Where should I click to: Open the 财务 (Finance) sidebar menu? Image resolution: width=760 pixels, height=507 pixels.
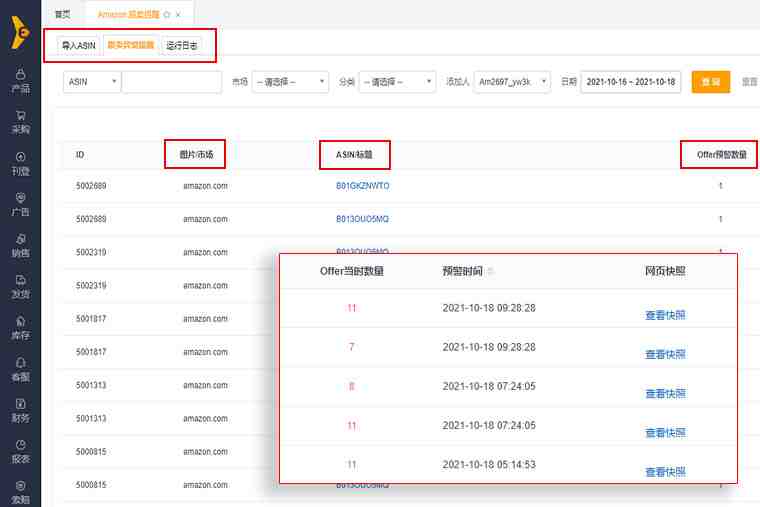[x=20, y=411]
